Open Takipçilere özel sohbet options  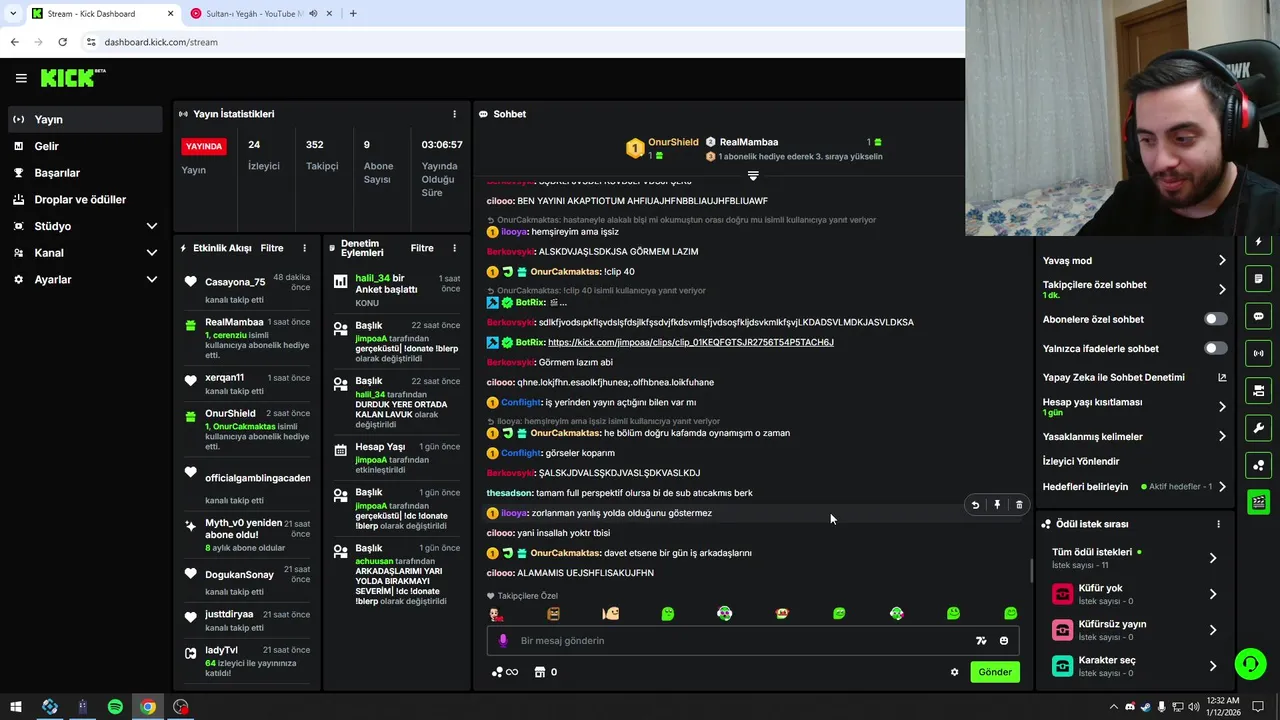(1135, 289)
